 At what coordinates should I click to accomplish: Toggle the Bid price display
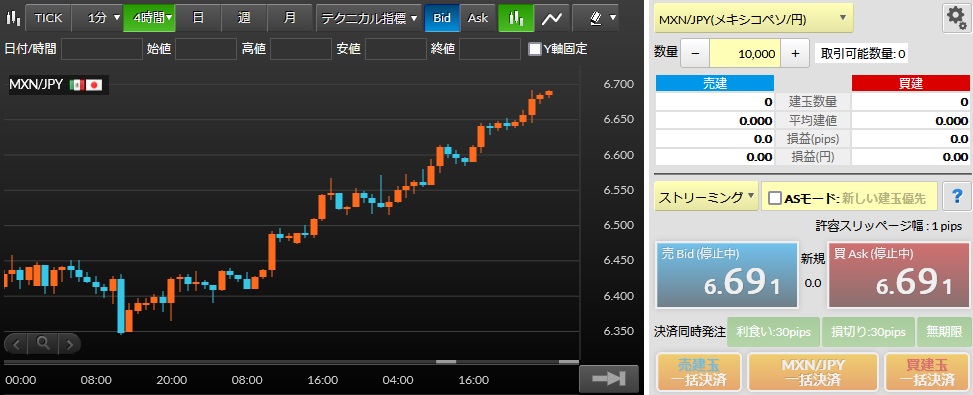point(442,18)
